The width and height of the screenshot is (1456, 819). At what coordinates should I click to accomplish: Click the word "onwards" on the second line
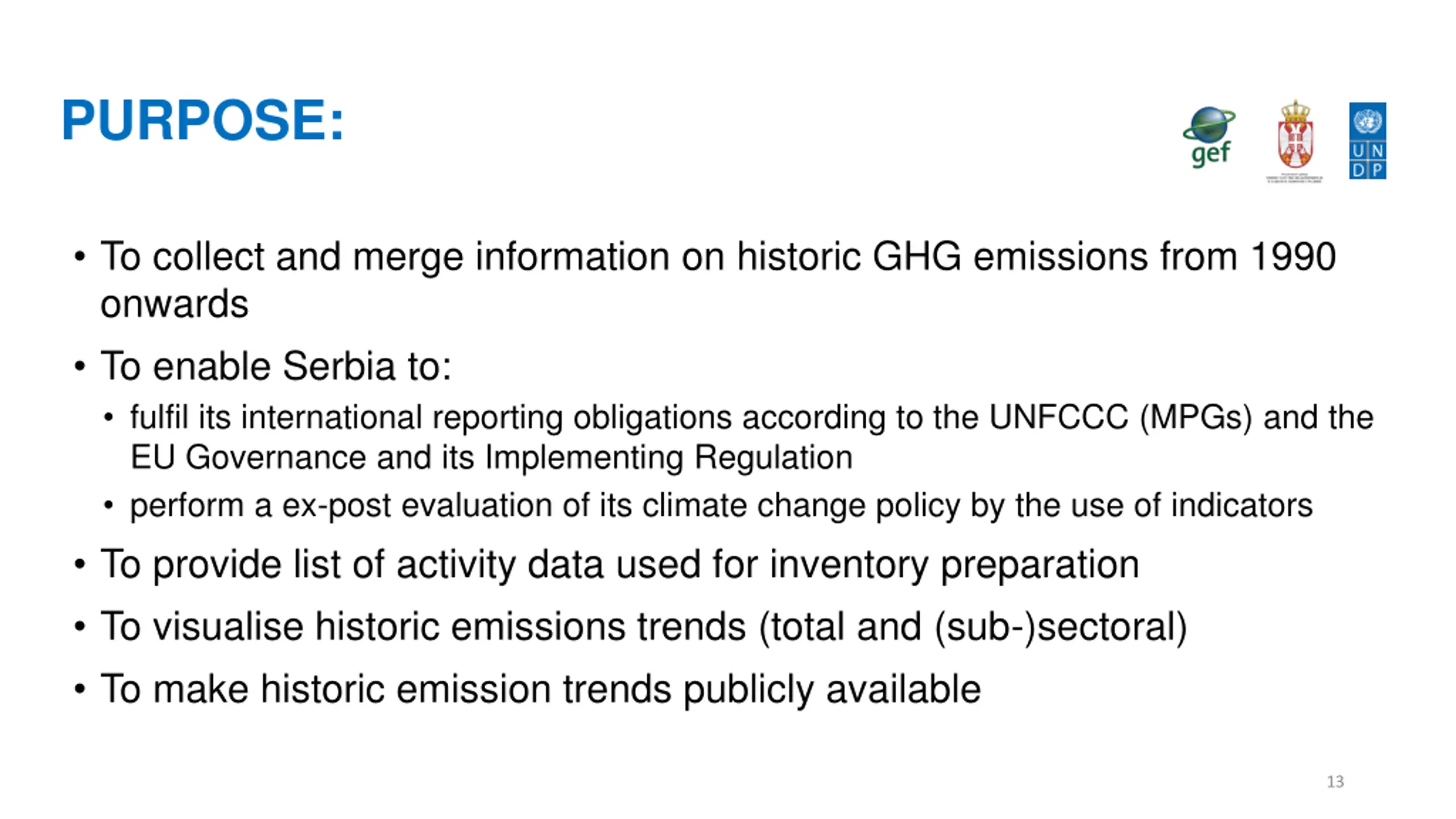click(x=175, y=304)
